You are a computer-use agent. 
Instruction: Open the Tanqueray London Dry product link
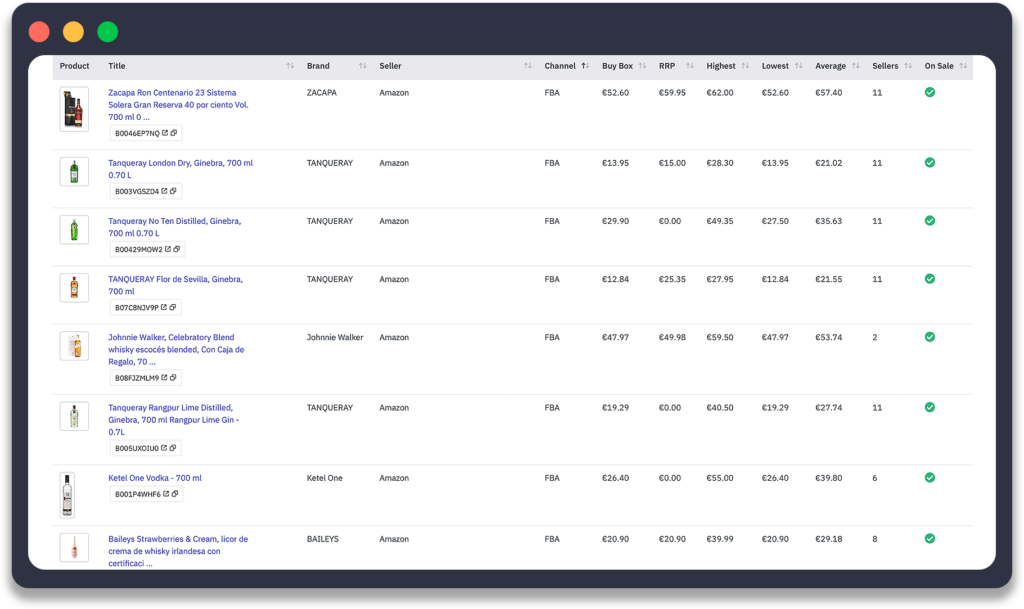pyautogui.click(x=180, y=169)
